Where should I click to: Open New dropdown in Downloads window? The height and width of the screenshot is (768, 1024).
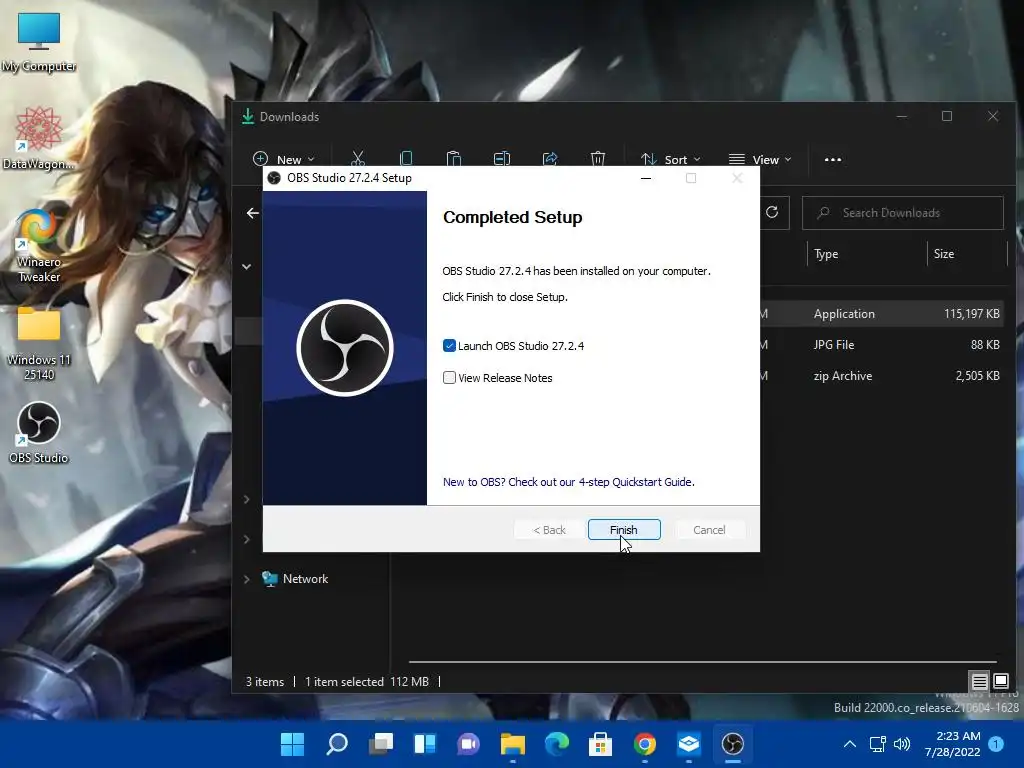[x=283, y=159]
